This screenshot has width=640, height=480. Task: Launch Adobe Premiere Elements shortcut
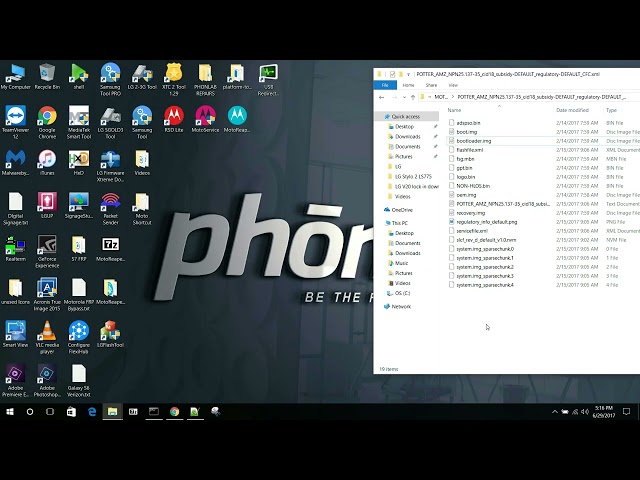coord(16,380)
